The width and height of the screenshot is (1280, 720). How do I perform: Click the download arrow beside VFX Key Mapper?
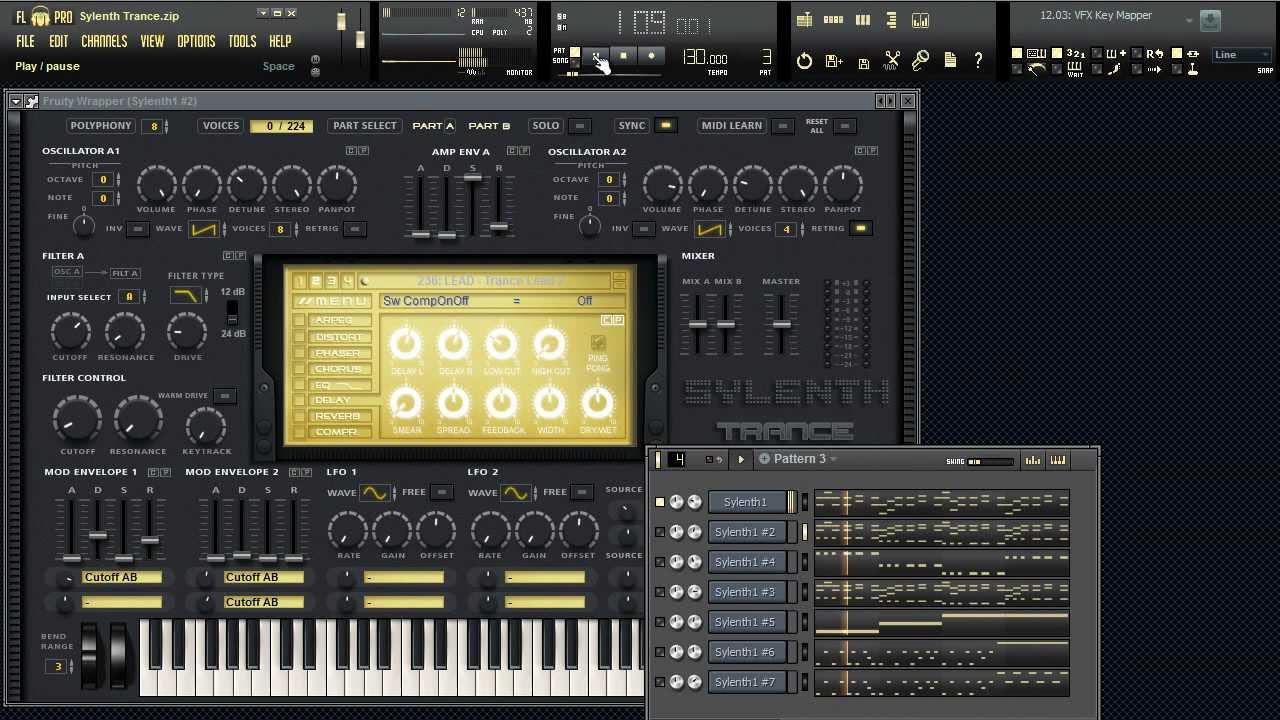1209,20
